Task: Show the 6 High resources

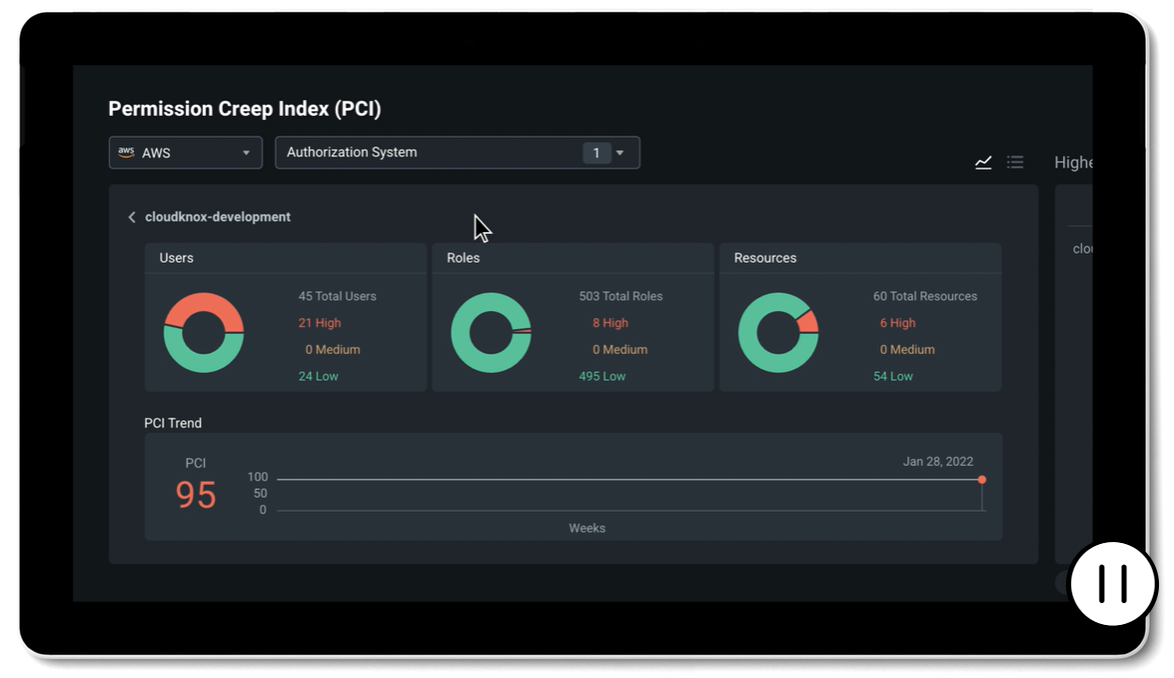Action: (x=897, y=323)
